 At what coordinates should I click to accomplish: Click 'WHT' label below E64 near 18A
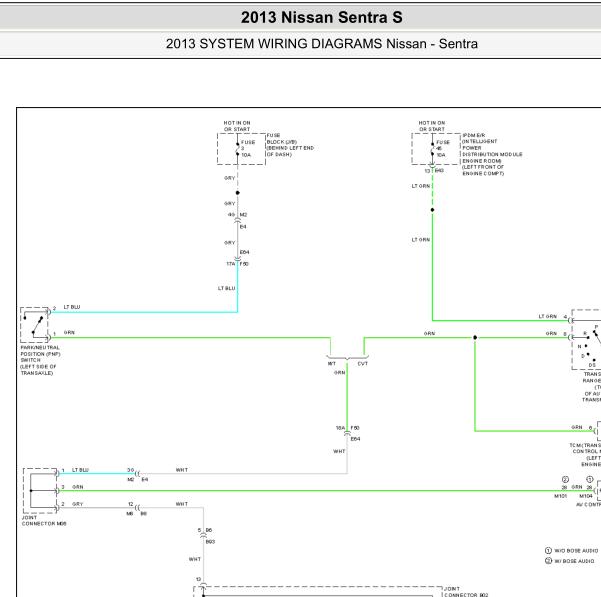[x=339, y=451]
